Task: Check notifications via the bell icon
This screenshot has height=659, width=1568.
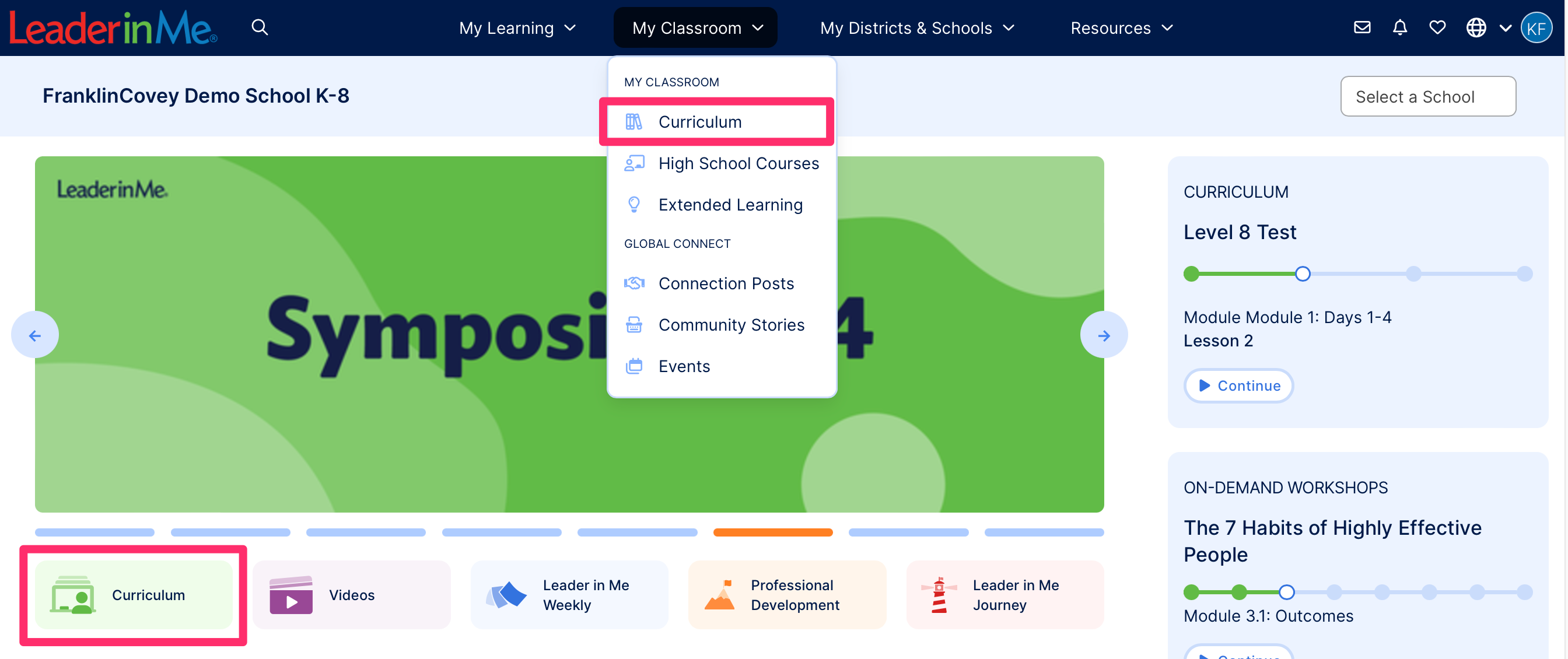Action: coord(1399,27)
